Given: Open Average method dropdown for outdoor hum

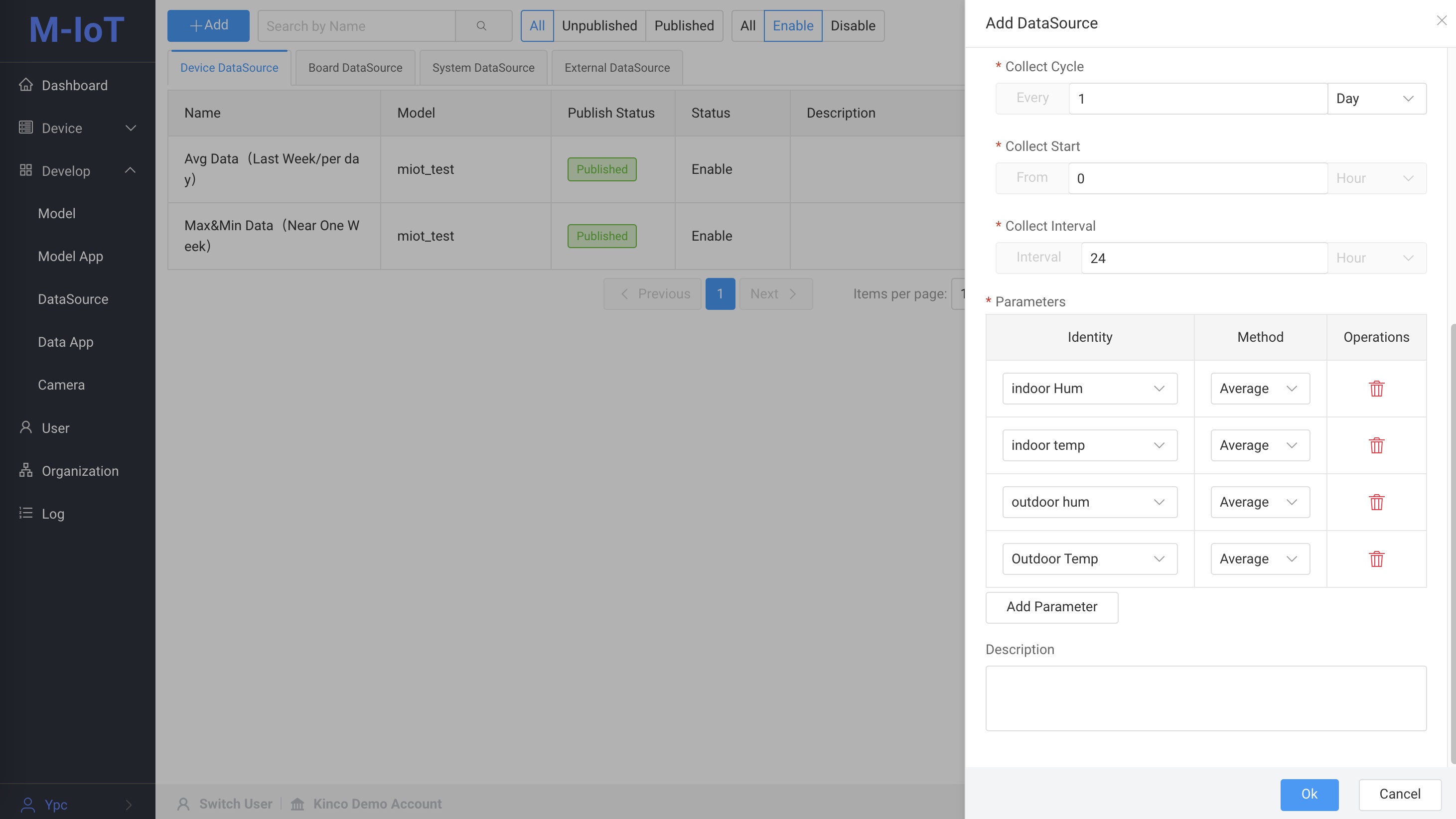Looking at the screenshot, I should coord(1260,502).
